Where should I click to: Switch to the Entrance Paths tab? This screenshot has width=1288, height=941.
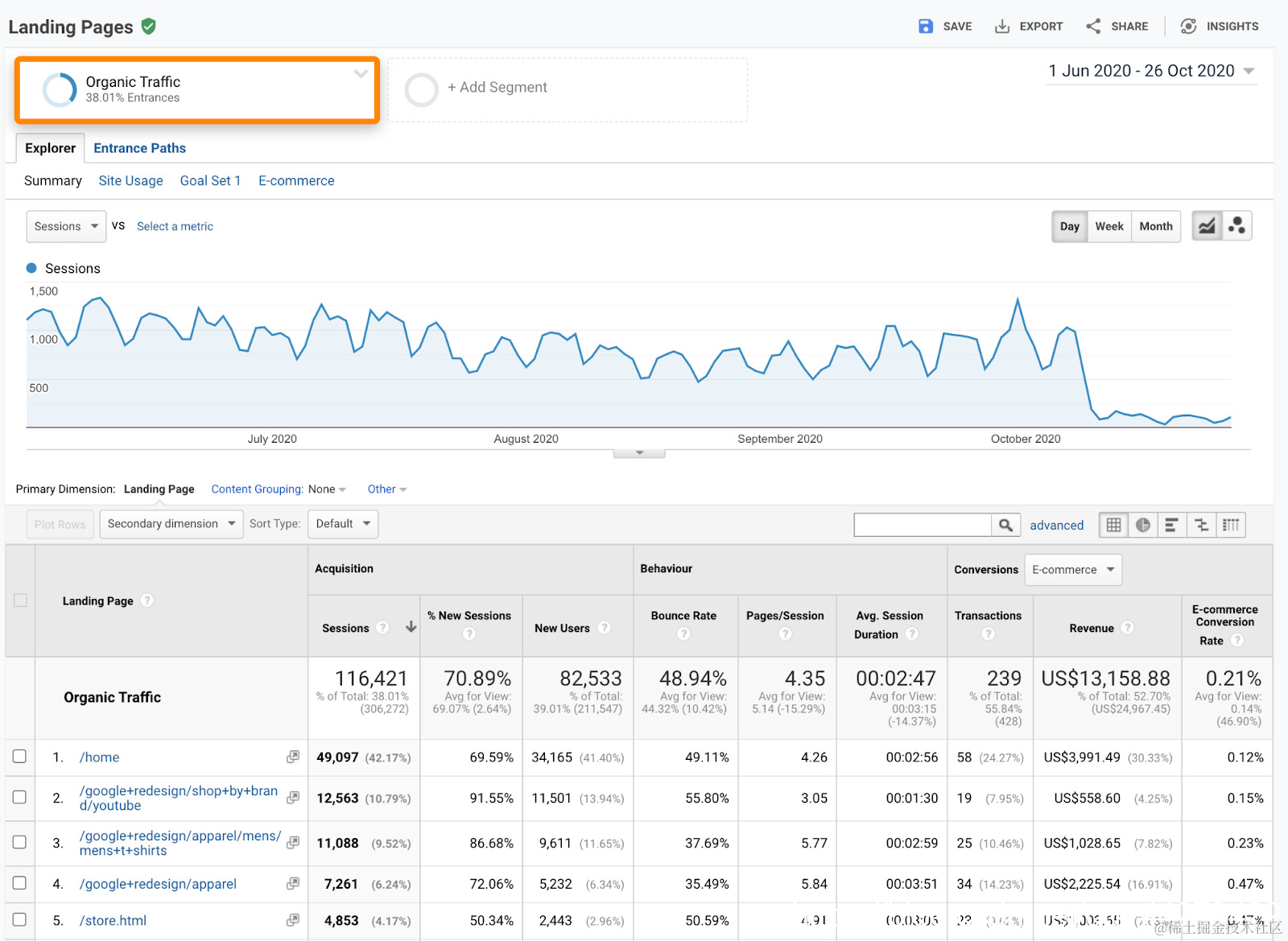[x=139, y=148]
